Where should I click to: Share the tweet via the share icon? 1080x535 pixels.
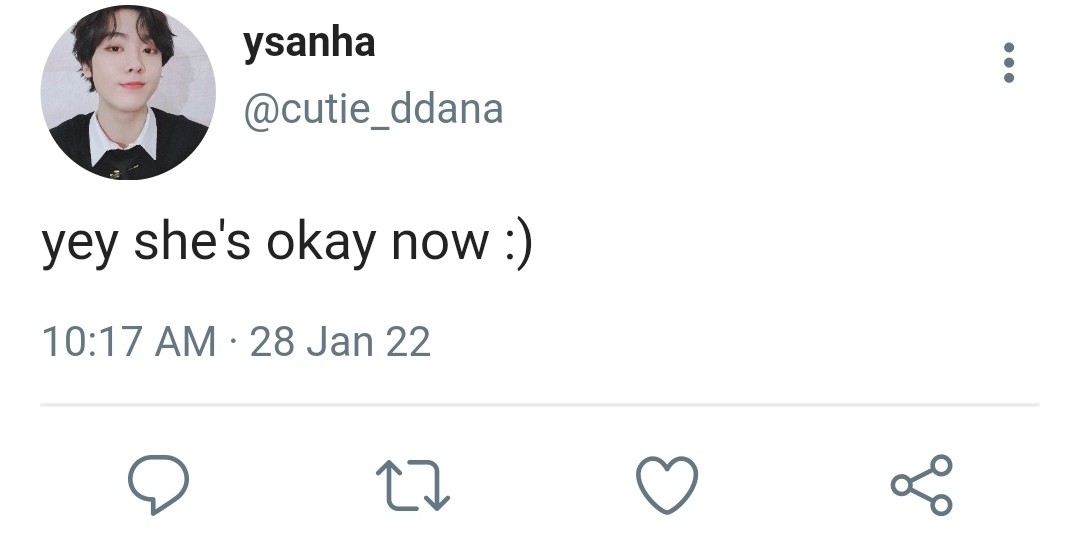(x=921, y=485)
